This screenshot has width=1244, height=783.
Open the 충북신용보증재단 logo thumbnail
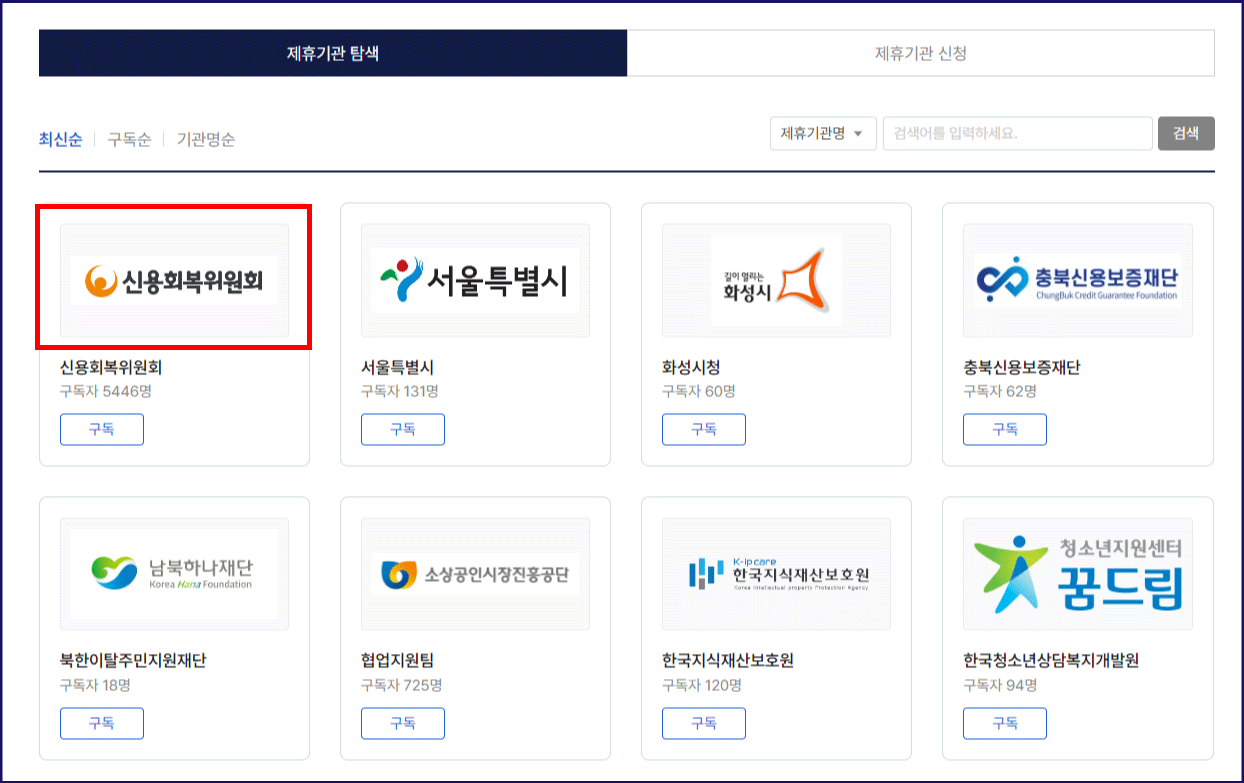pyautogui.click(x=1078, y=280)
